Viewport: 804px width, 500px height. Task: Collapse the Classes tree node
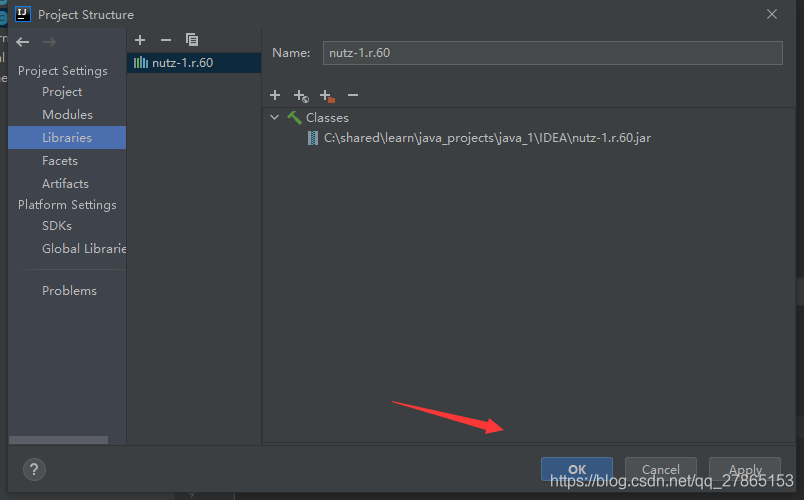pos(274,117)
